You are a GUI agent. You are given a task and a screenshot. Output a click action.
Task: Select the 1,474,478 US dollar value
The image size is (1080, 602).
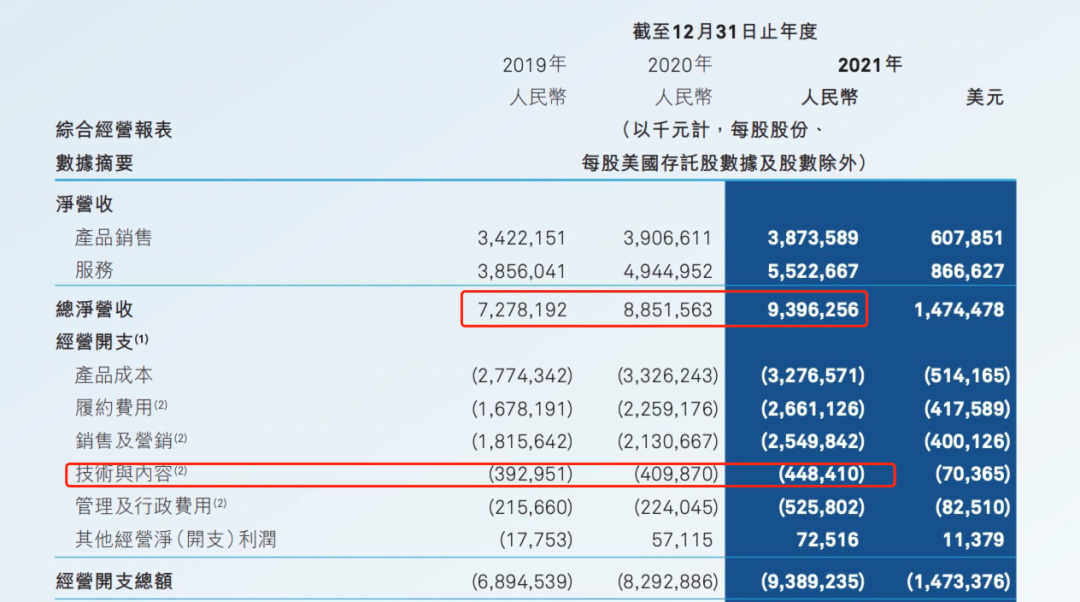[958, 310]
